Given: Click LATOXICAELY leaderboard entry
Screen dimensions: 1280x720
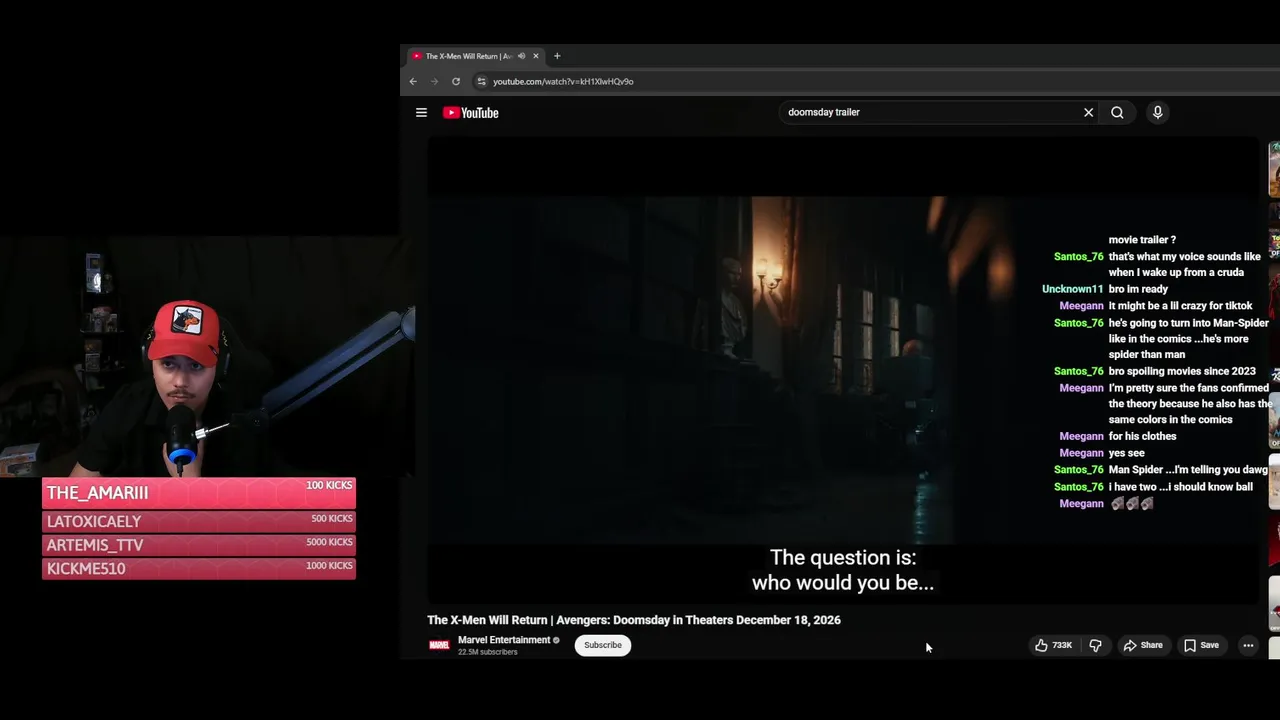Looking at the screenshot, I should (x=199, y=521).
